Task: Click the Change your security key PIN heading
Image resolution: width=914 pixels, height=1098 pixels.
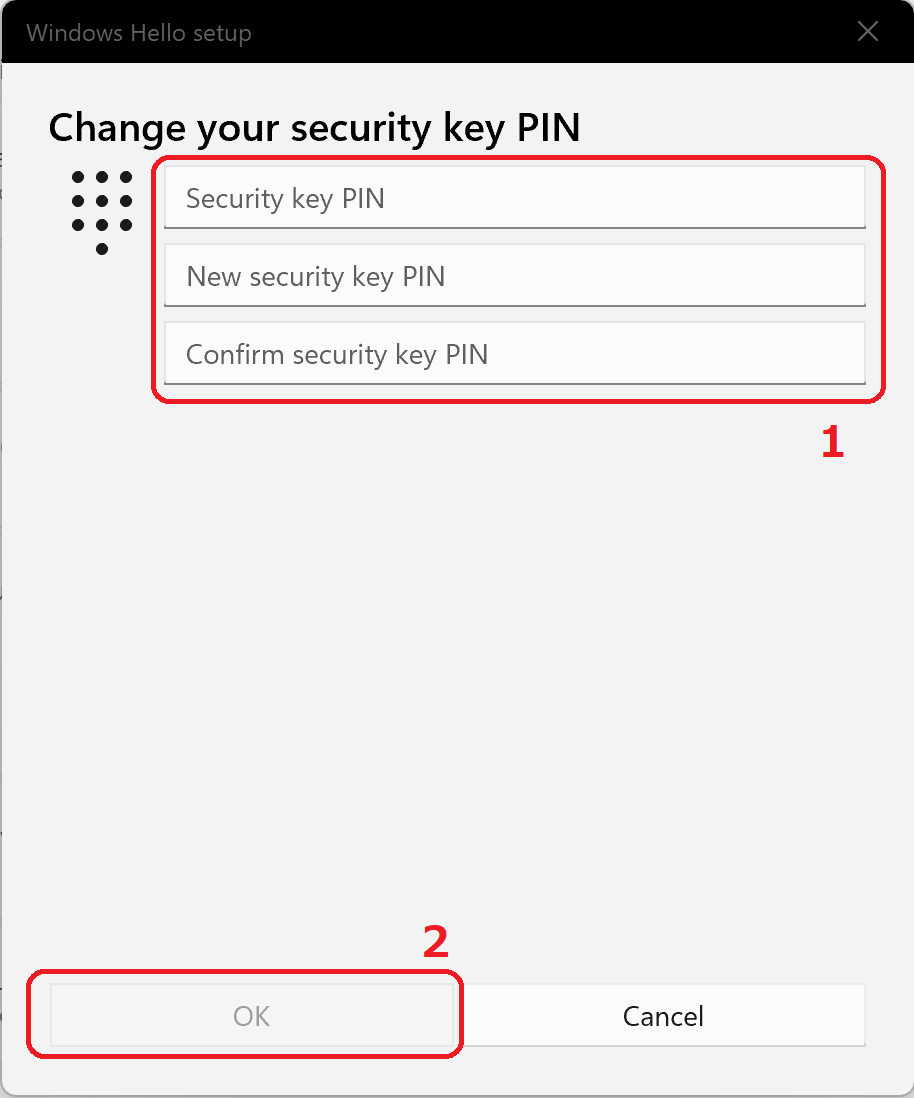Action: point(314,127)
